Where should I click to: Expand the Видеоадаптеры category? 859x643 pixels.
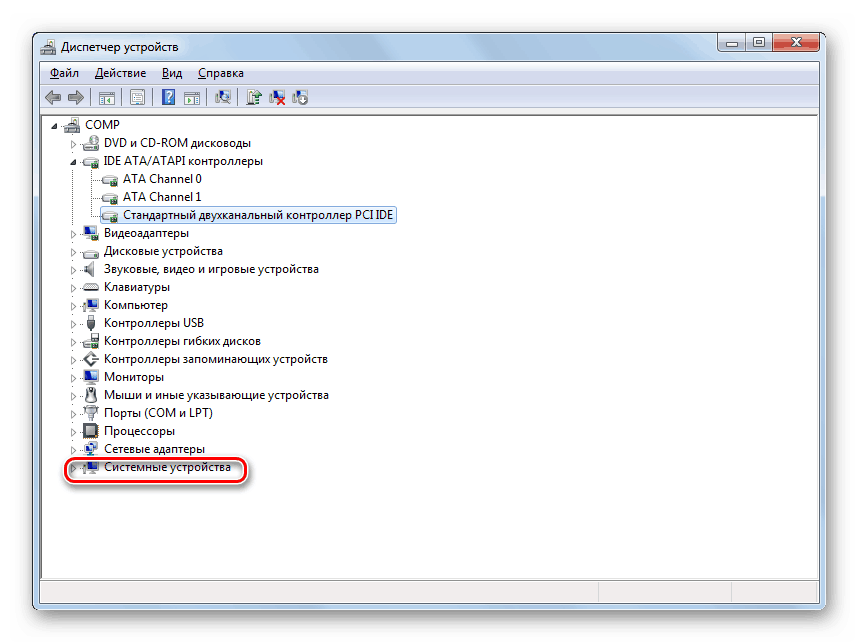click(x=73, y=232)
